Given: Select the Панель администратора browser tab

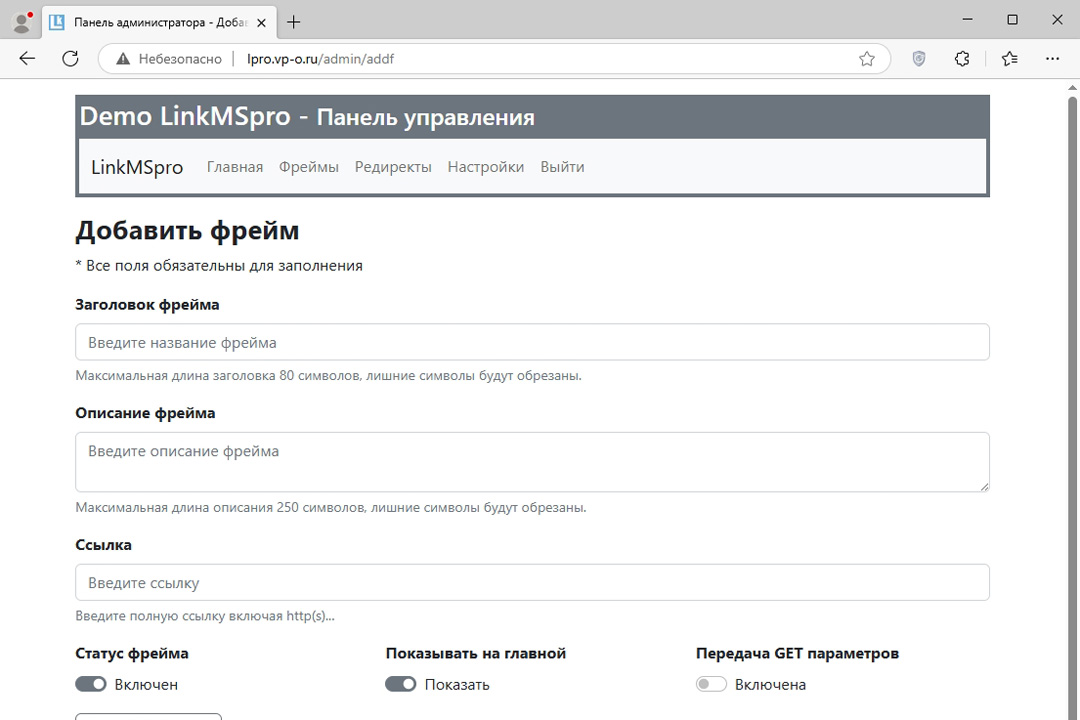Looking at the screenshot, I should click(160, 22).
